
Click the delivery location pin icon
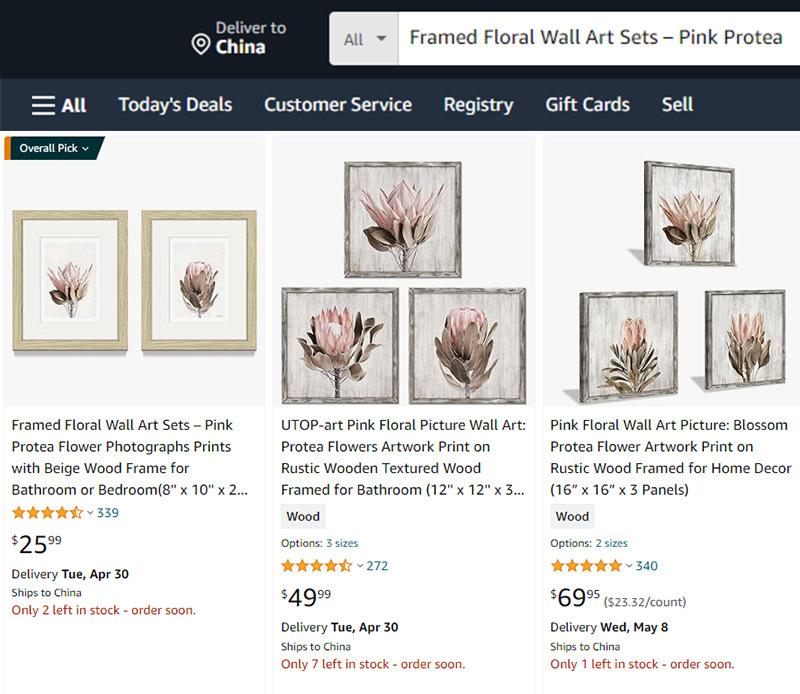[201, 44]
